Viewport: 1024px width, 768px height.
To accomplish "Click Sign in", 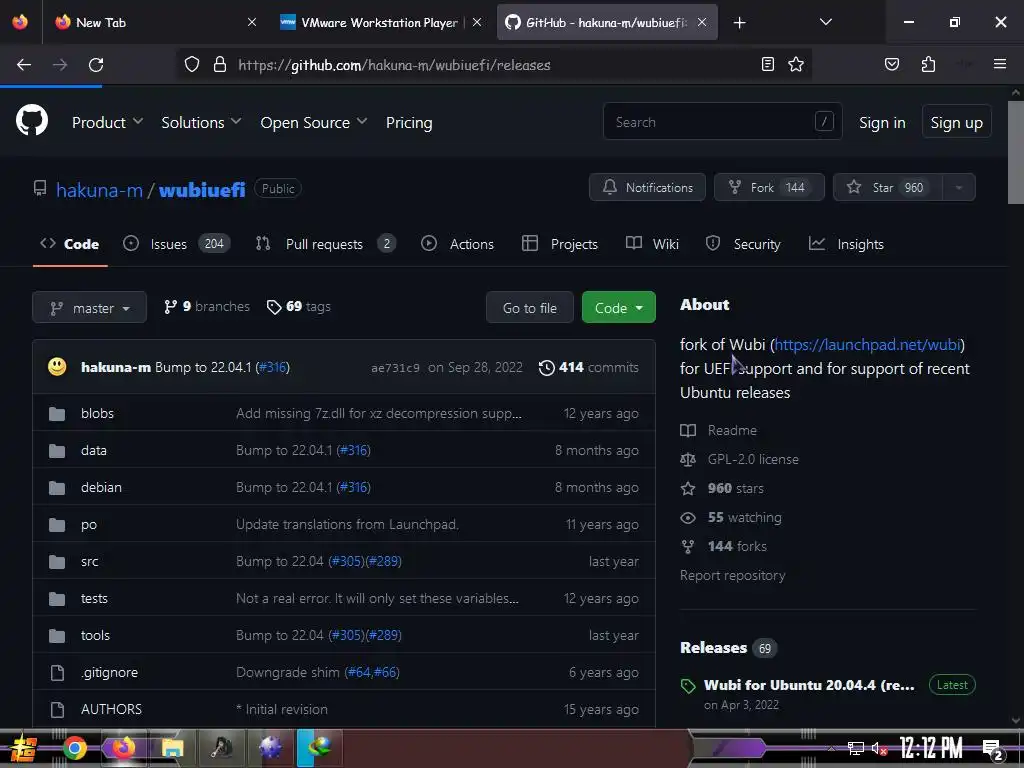I will [x=882, y=122].
